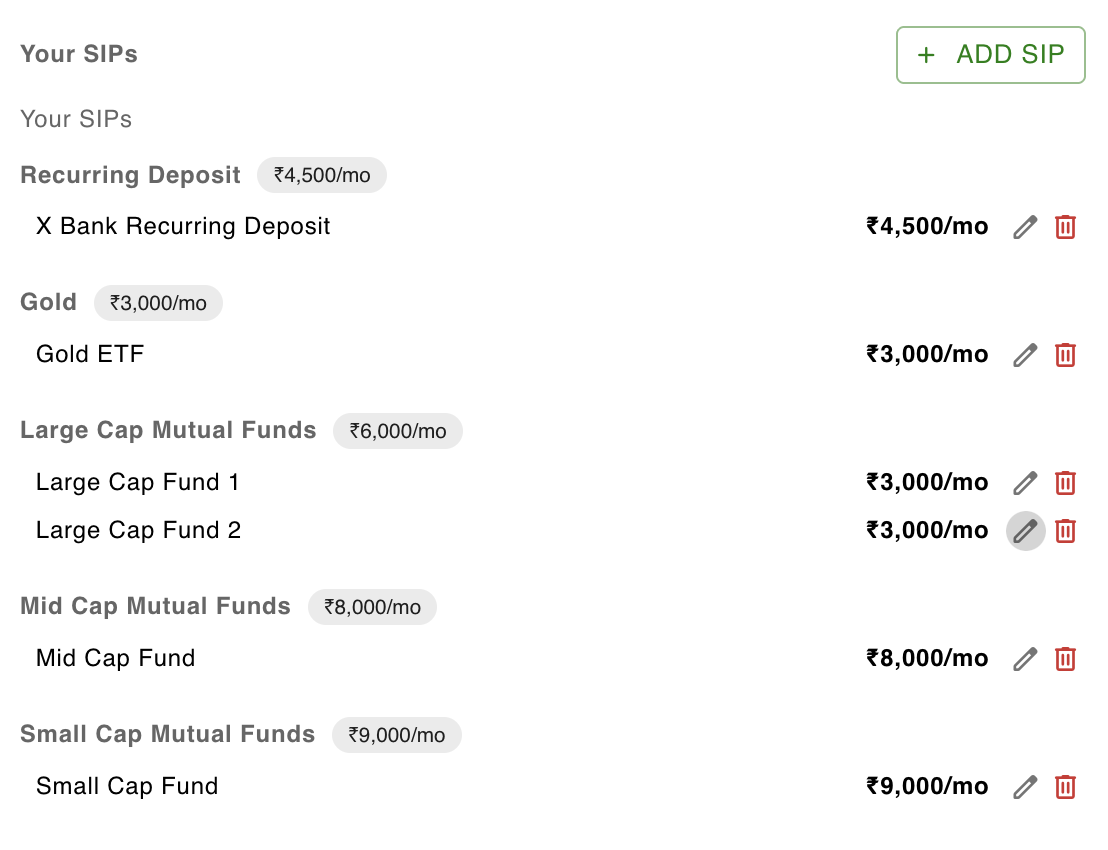The height and width of the screenshot is (850, 1108).
Task: Delete the Small Cap Fund SIP
Action: [1065, 786]
